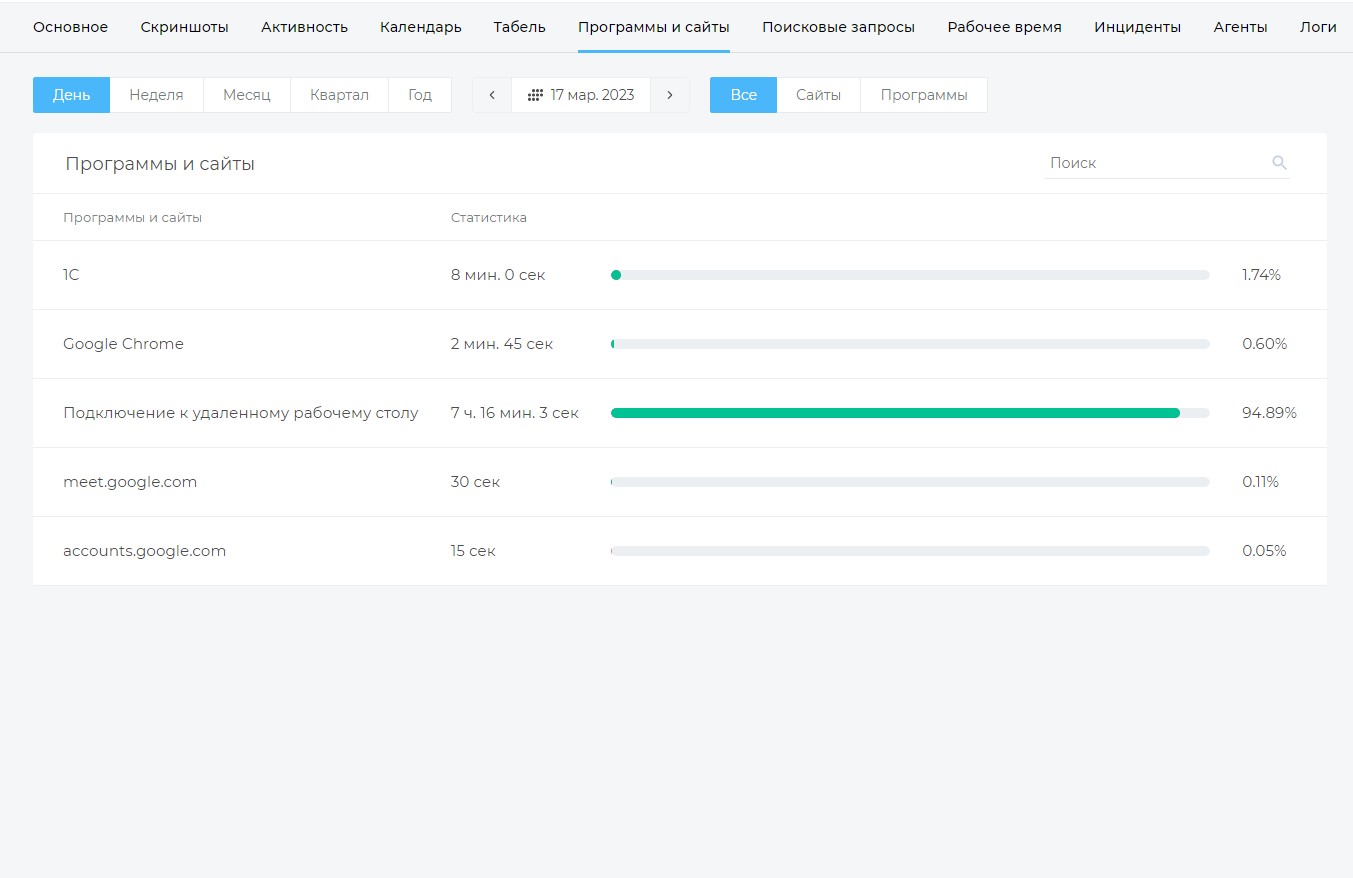The width and height of the screenshot is (1353, 878).
Task: Open the Активность tab
Action: pos(304,27)
